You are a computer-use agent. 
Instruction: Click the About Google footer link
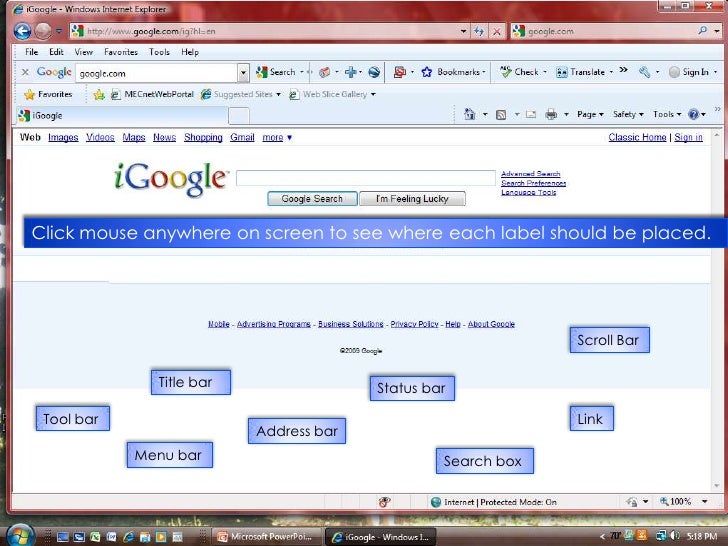click(491, 324)
